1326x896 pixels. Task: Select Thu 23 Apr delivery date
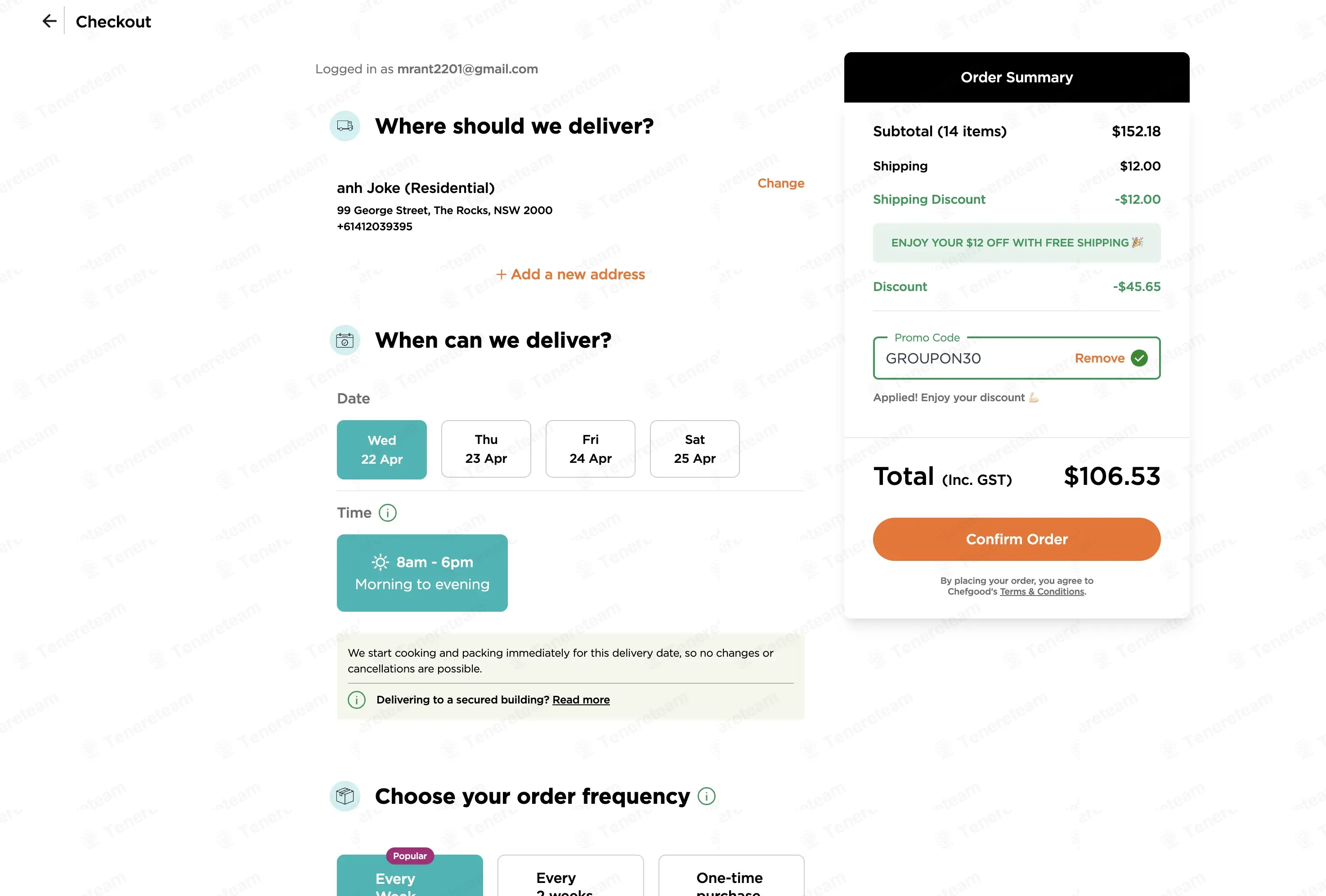tap(486, 449)
